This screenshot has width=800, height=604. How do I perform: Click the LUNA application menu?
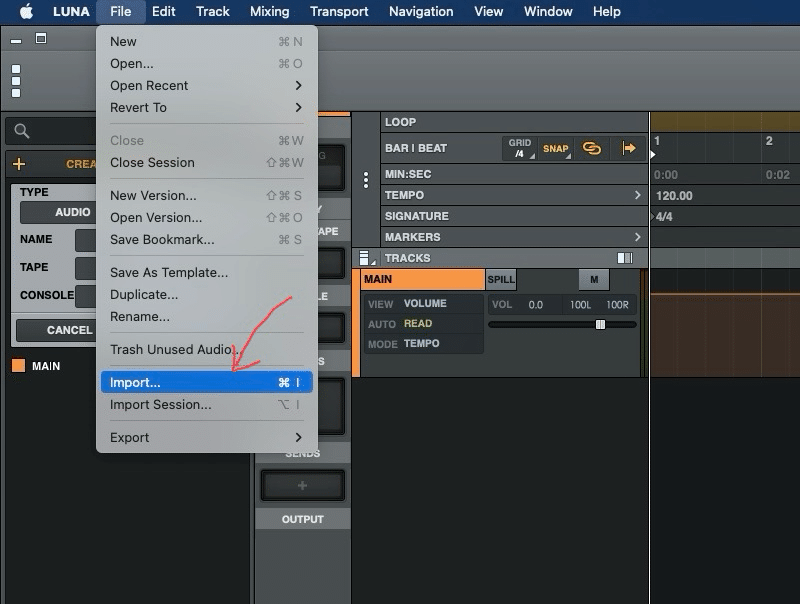pos(71,11)
